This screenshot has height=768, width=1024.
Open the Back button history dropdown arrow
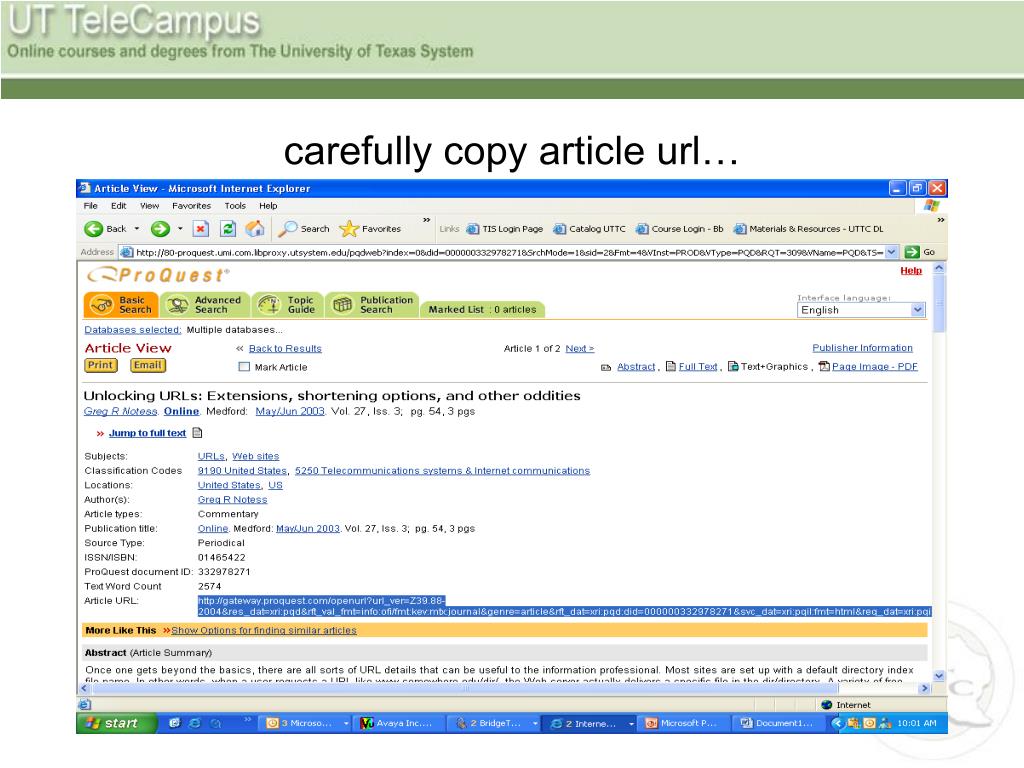[137, 229]
